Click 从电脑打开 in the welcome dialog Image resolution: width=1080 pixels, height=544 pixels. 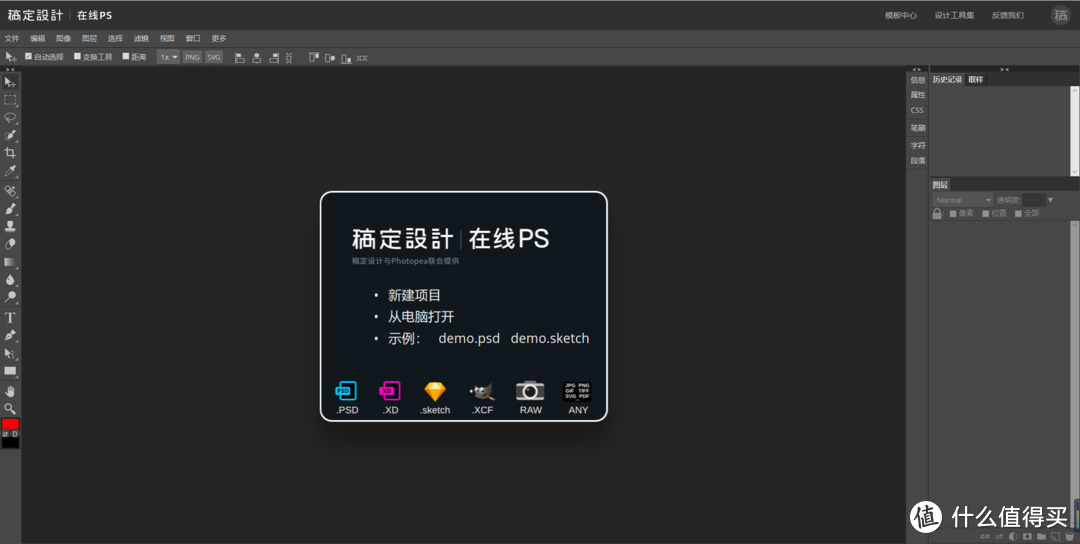click(421, 317)
